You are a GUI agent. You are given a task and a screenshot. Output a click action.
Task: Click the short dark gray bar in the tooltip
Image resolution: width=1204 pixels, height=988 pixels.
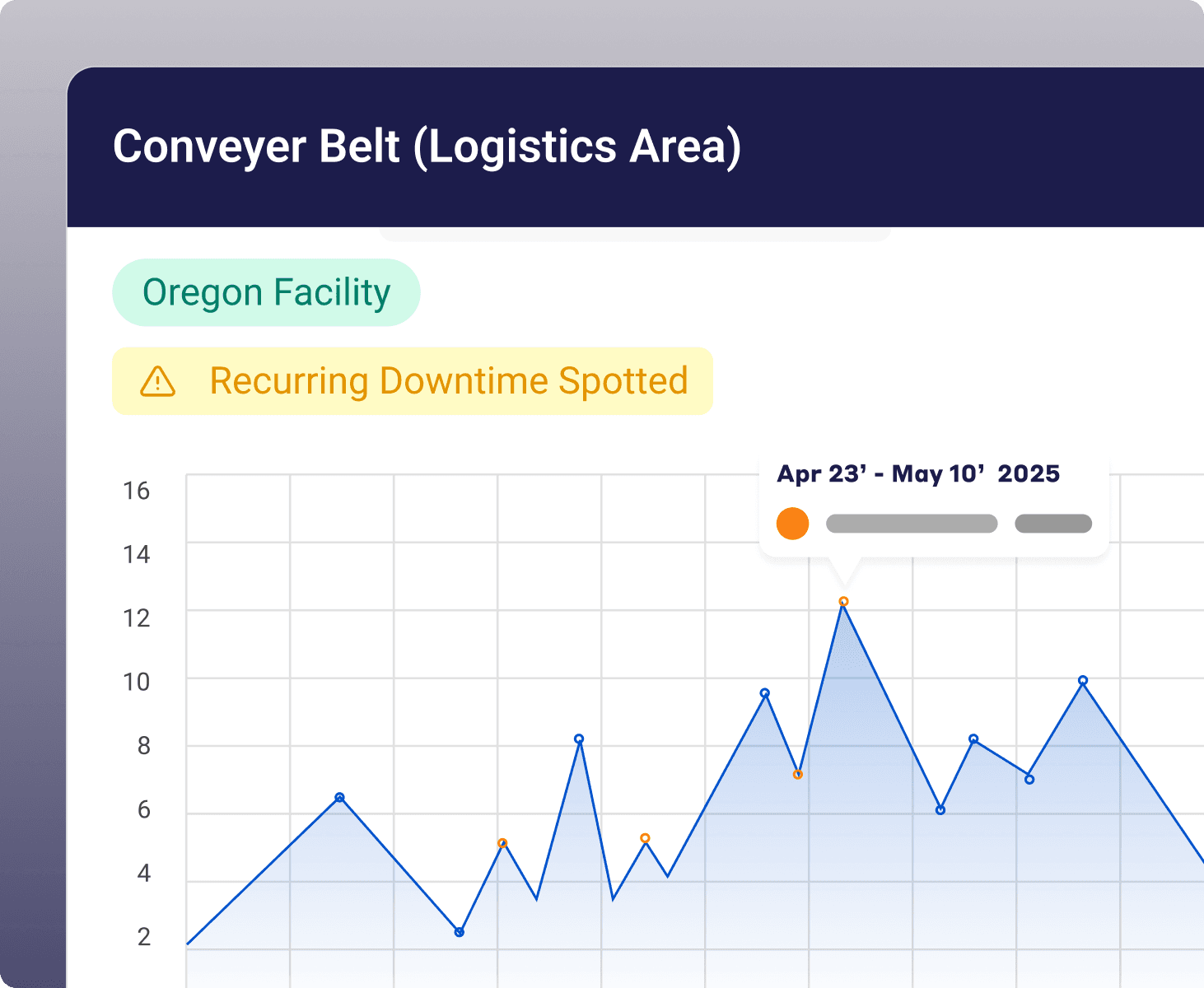pos(1053,524)
